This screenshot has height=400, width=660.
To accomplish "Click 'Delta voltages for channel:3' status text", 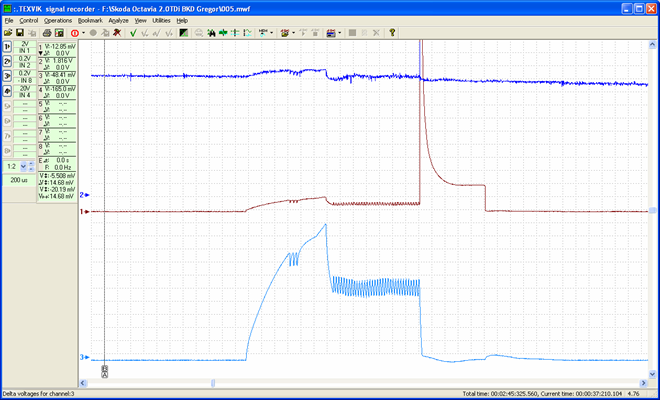I will tap(38, 394).
